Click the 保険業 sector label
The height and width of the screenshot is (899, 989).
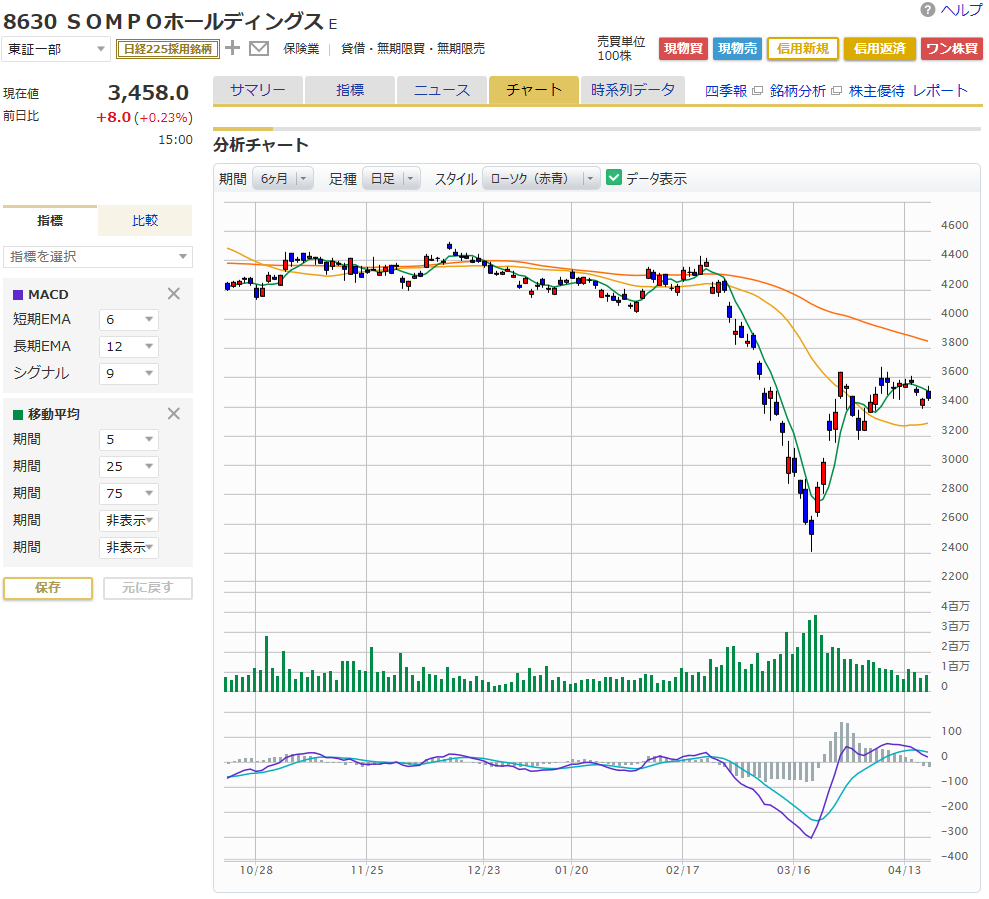point(301,49)
